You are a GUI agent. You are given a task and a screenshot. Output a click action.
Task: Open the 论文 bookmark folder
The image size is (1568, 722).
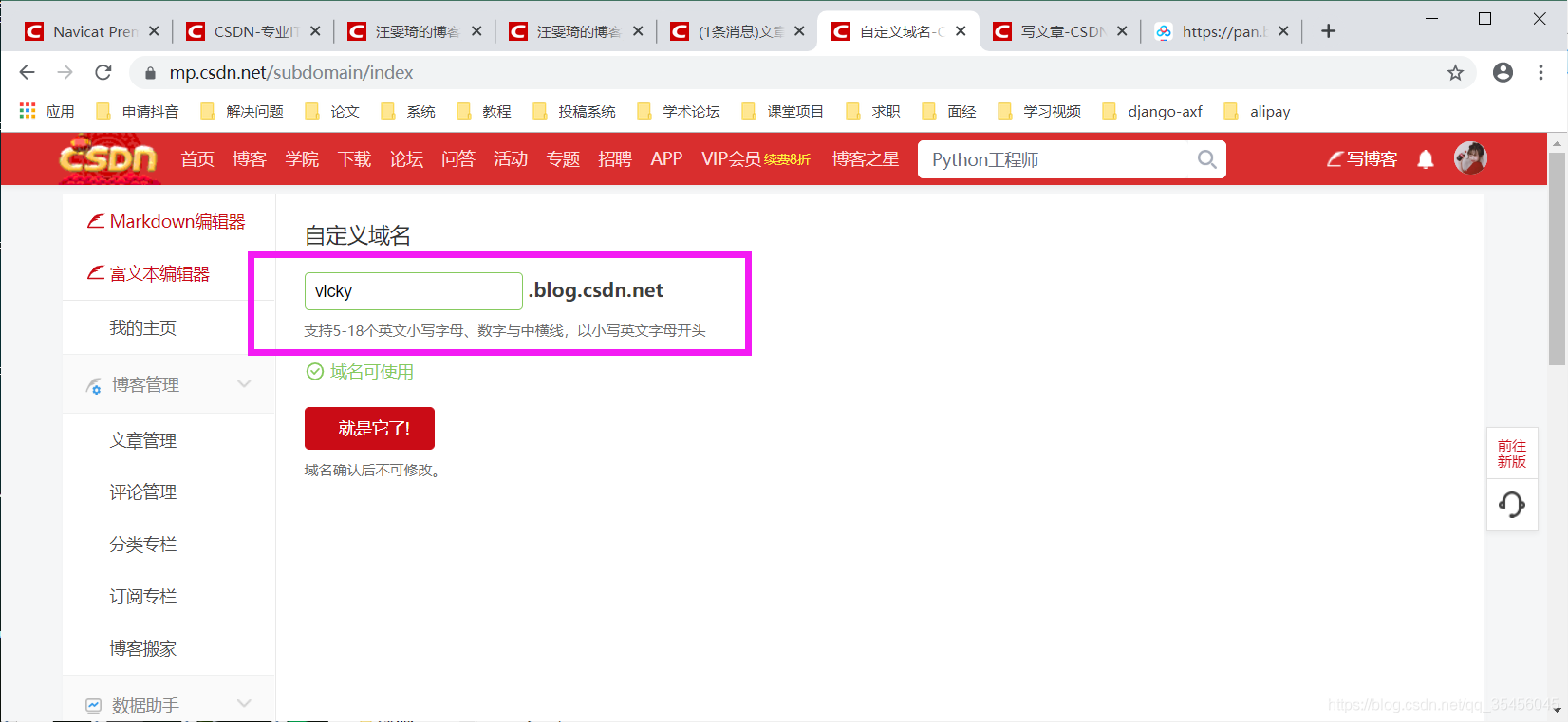click(x=332, y=111)
